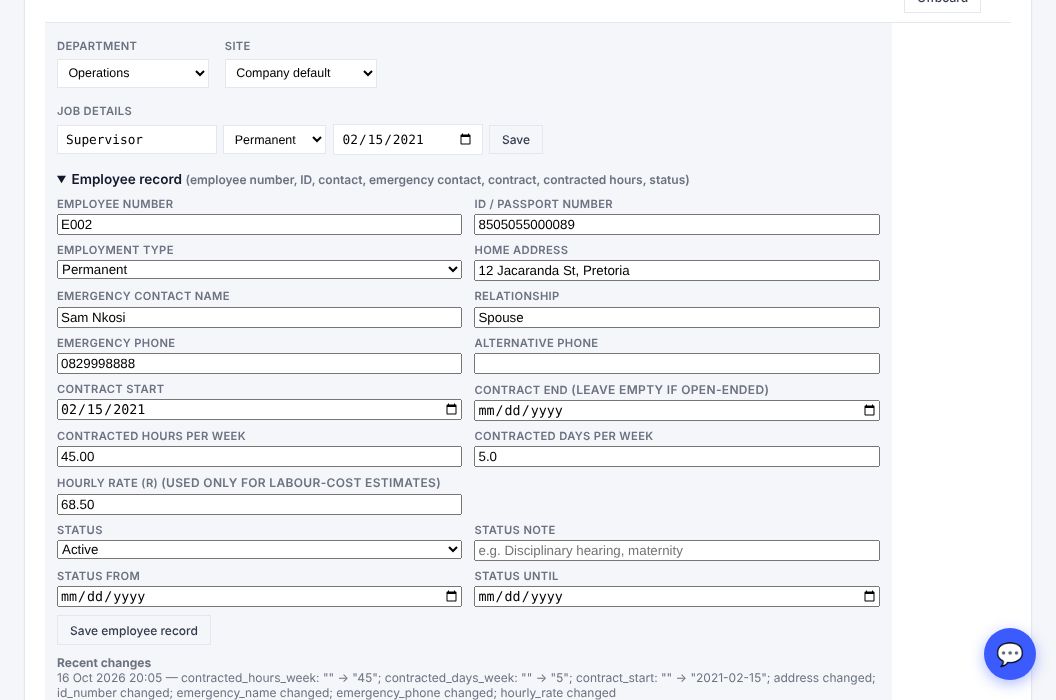Click the Status Note field

[677, 550]
